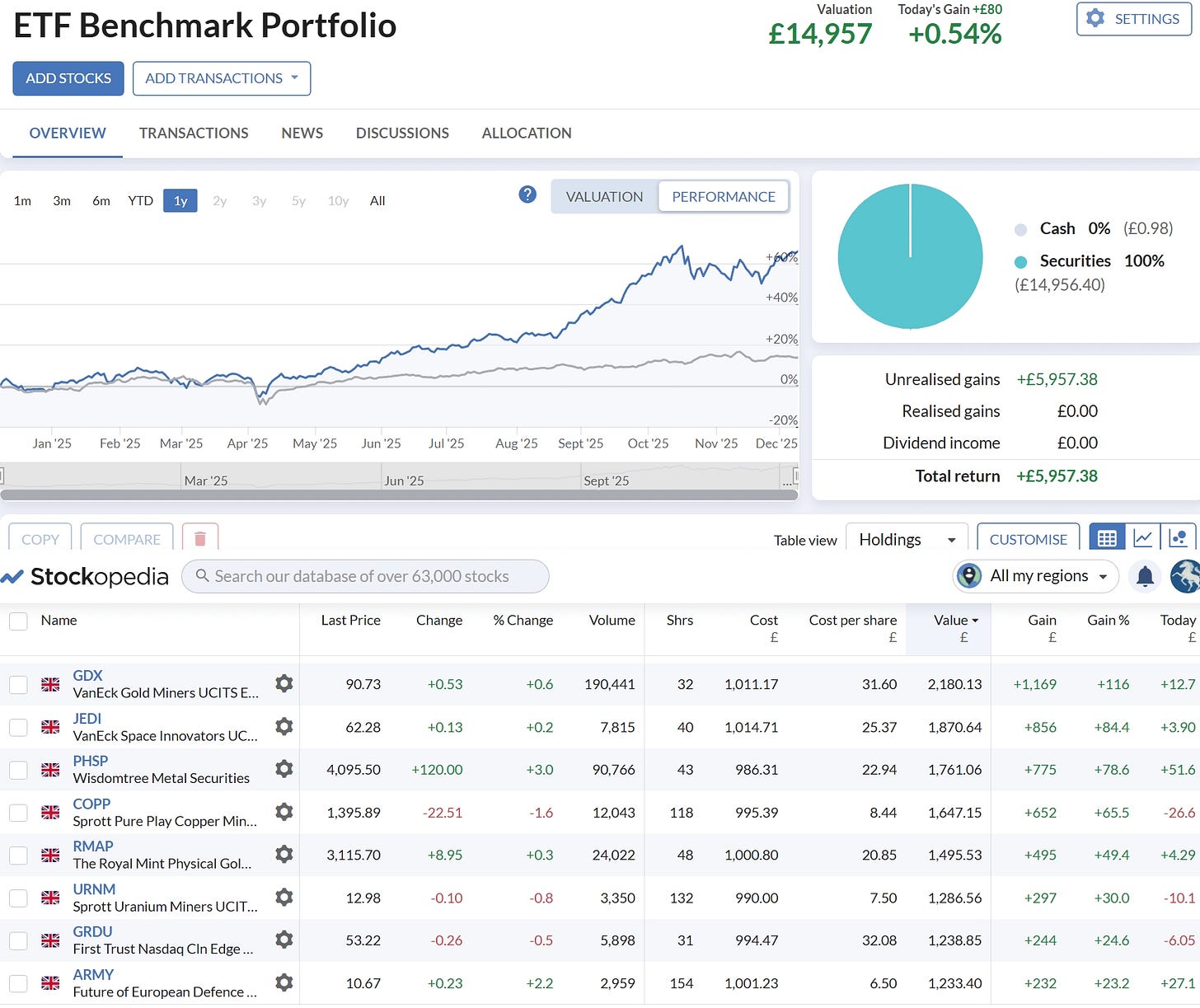Viewport: 1200px width, 1008px height.
Task: Open the user profile avatar
Action: [x=1185, y=576]
